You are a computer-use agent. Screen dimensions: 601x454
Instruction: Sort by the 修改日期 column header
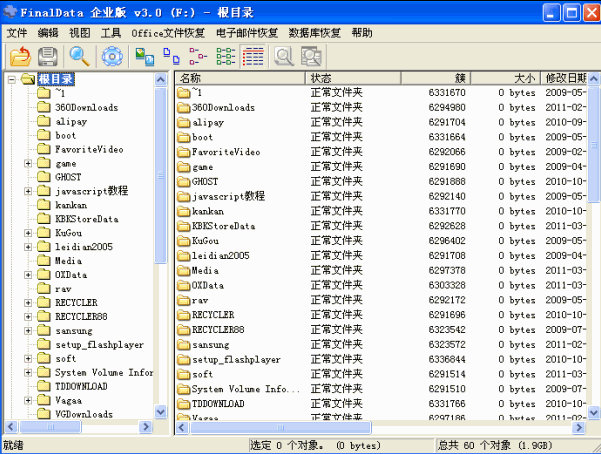564,78
